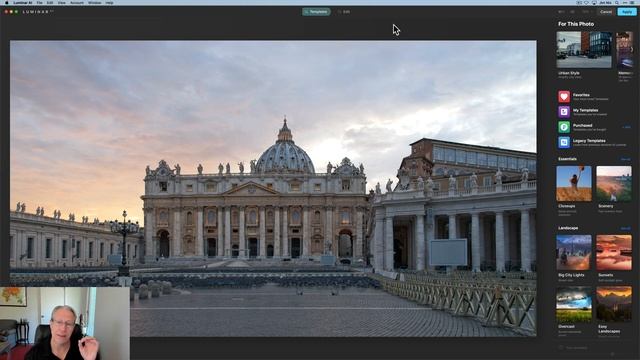This screenshot has height=360, width=640.
Task: Open the Luminar AI app menu
Action: [x=22, y=2]
